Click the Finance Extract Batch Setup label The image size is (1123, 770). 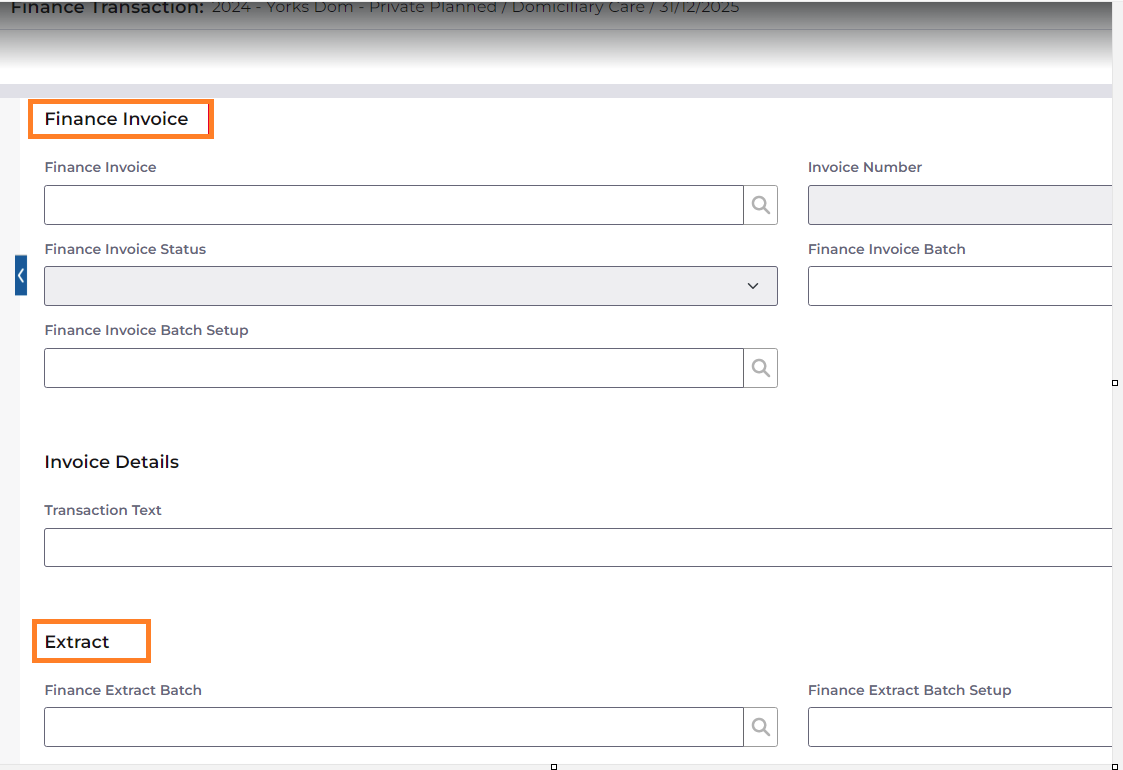[910, 690]
